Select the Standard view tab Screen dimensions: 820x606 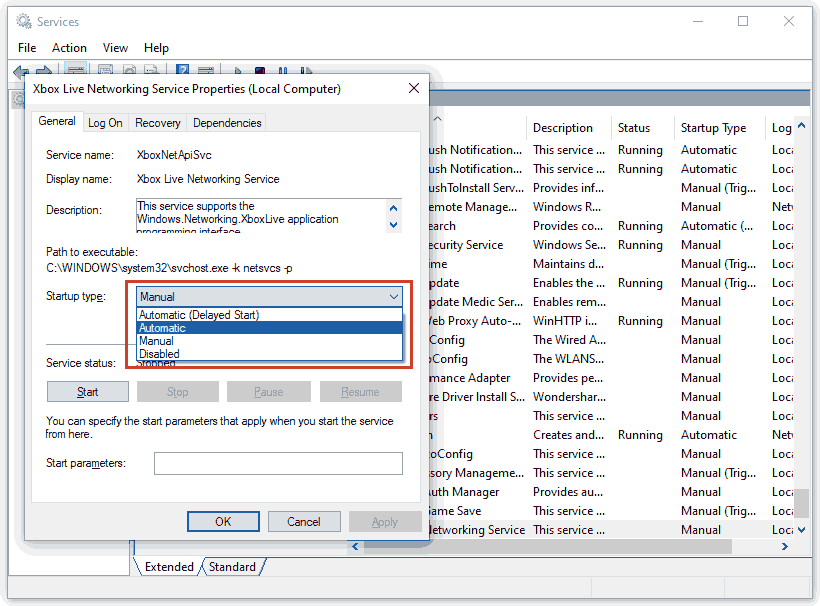click(232, 567)
